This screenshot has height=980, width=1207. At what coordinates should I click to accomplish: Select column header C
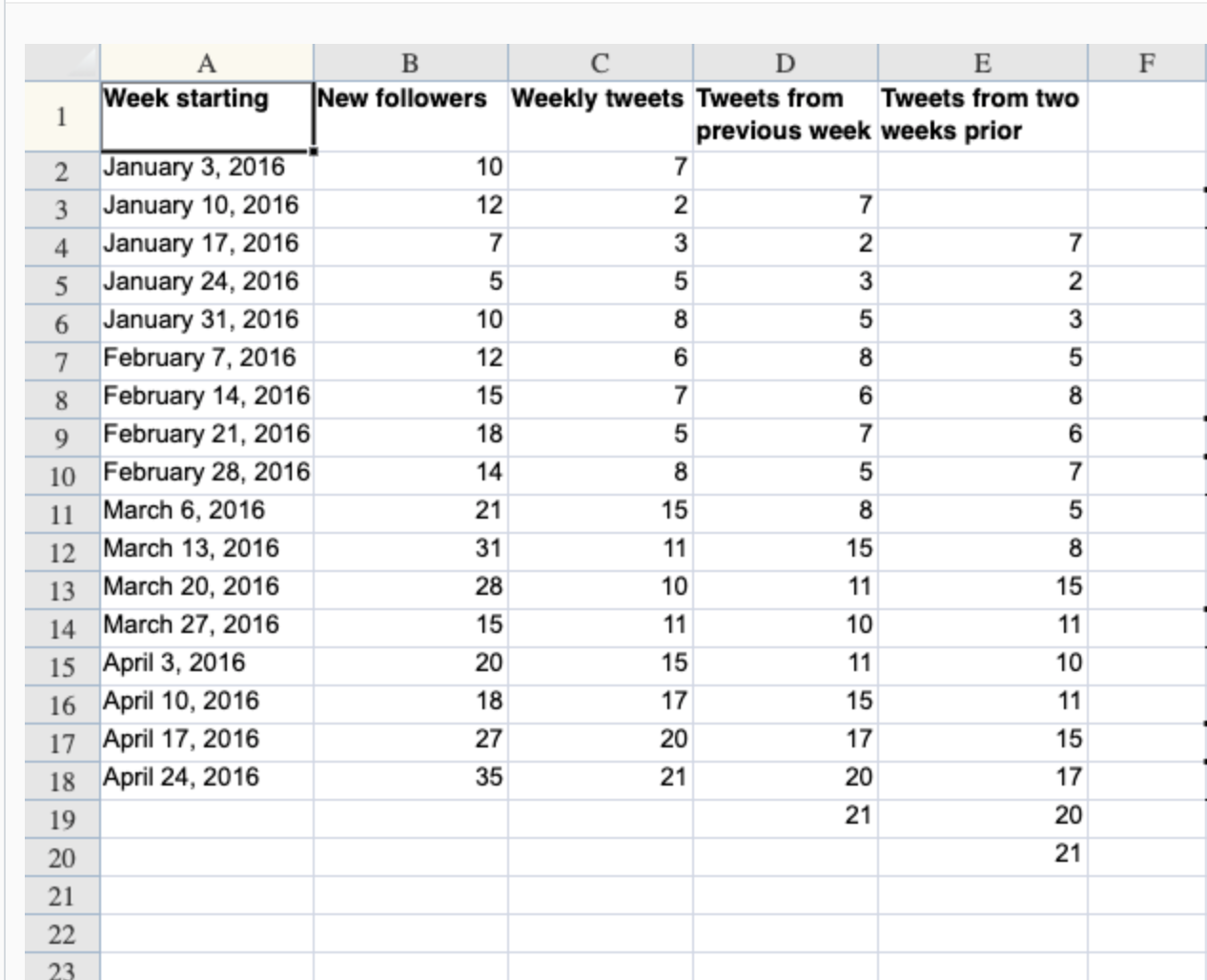(x=599, y=62)
